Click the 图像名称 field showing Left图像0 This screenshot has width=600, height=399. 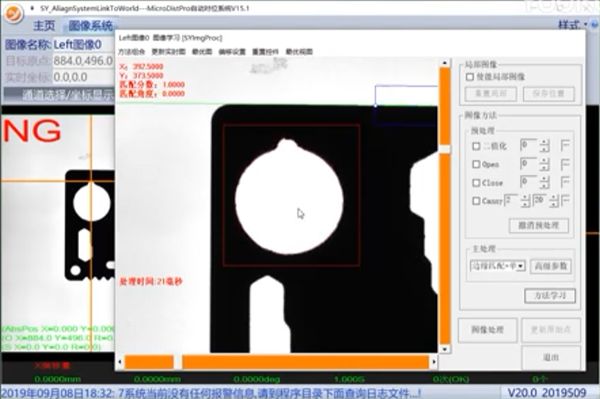tap(83, 45)
